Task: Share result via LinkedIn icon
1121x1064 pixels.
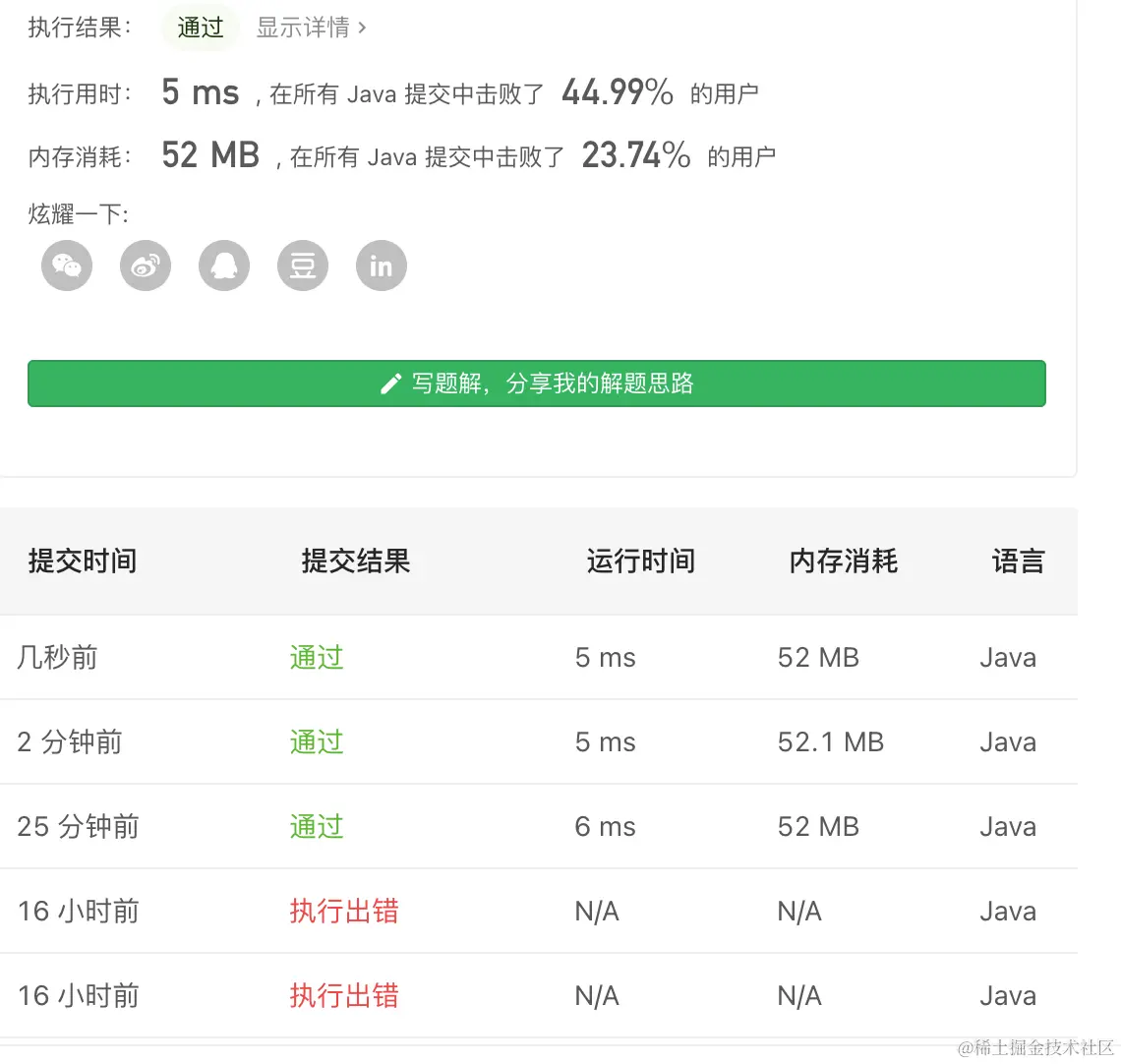Action: pos(381,265)
